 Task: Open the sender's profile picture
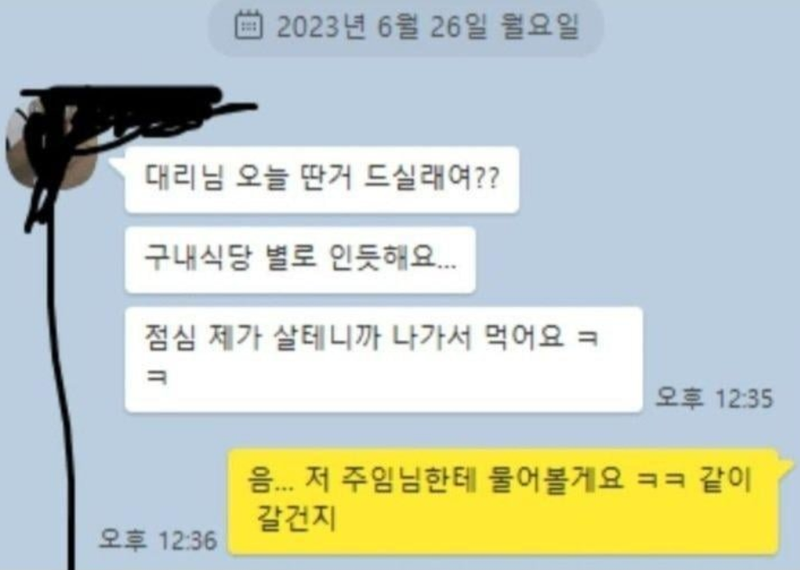[x=51, y=144]
